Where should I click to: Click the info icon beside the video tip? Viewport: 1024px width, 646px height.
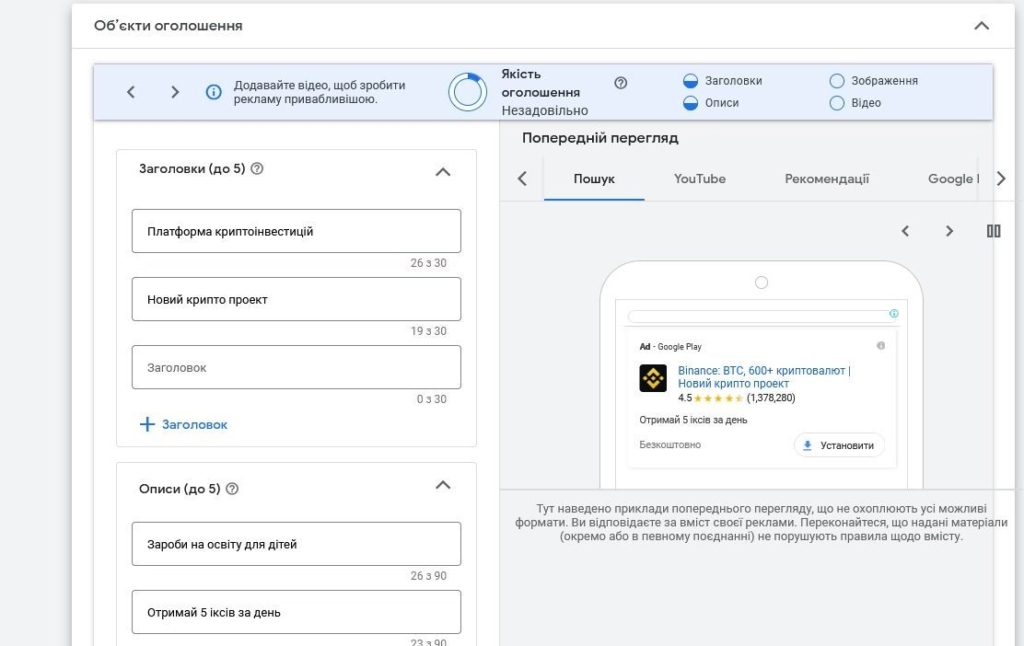coord(213,92)
